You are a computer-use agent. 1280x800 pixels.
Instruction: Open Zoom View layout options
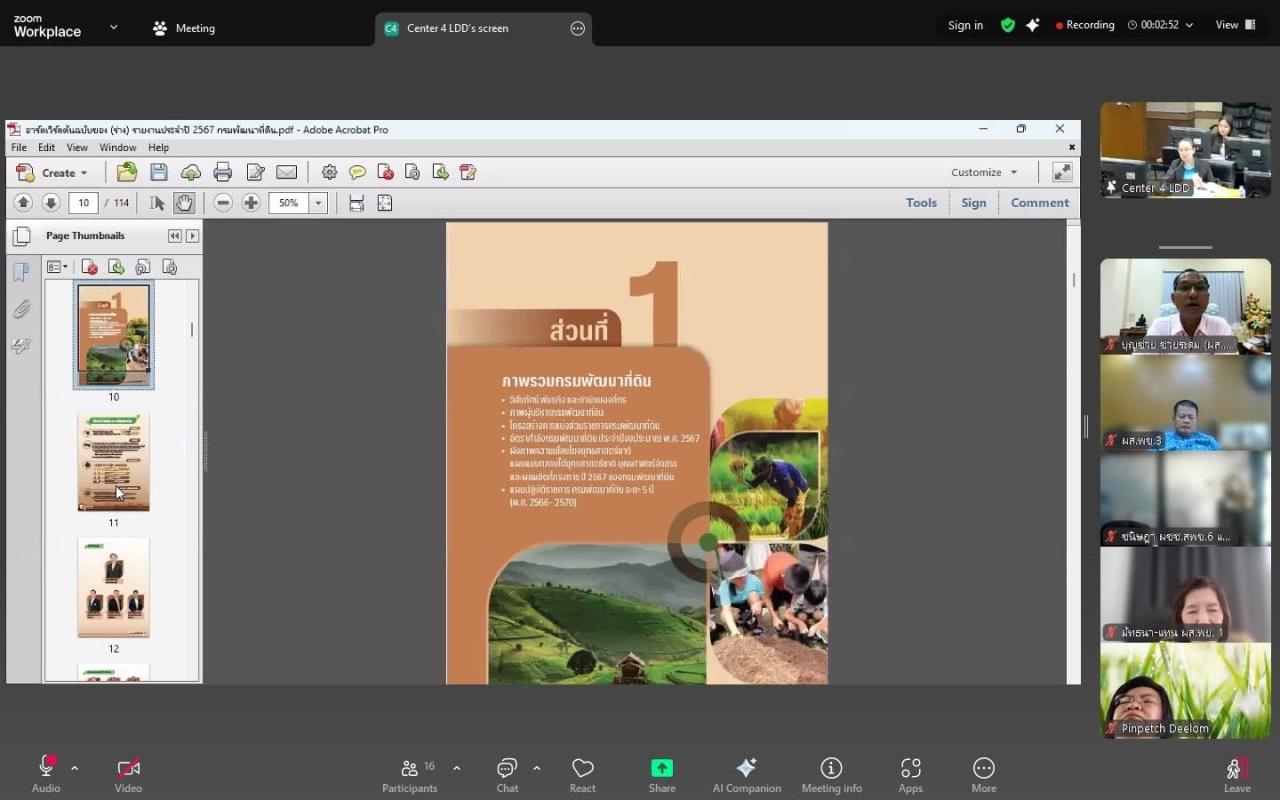[x=1236, y=25]
